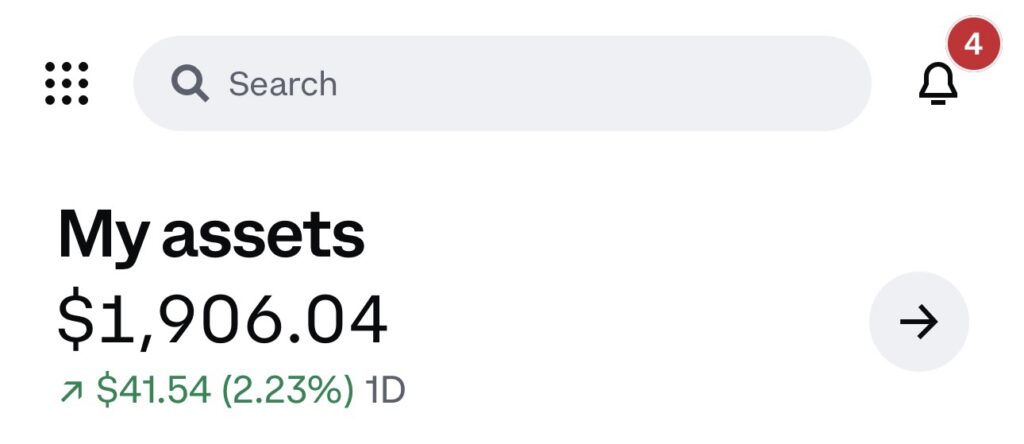Click the magnifying glass search icon

pos(190,84)
